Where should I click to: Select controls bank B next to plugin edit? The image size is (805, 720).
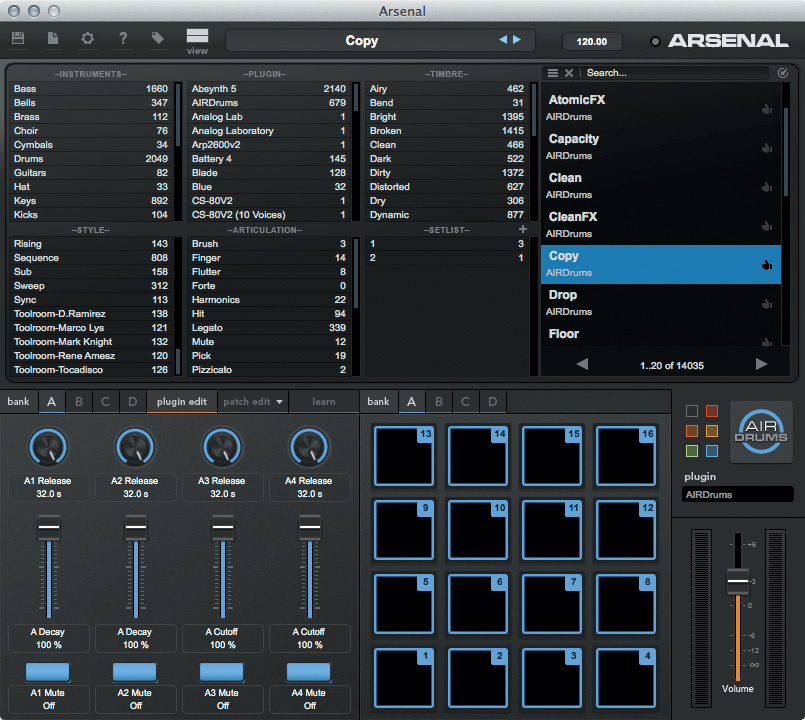coord(79,402)
